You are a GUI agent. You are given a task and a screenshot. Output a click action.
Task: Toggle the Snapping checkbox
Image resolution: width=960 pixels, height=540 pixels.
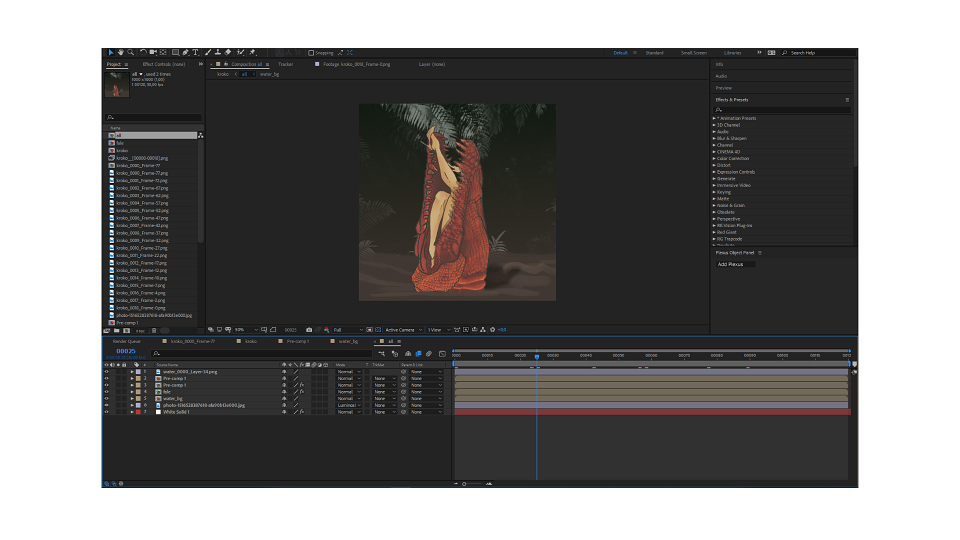click(x=311, y=53)
